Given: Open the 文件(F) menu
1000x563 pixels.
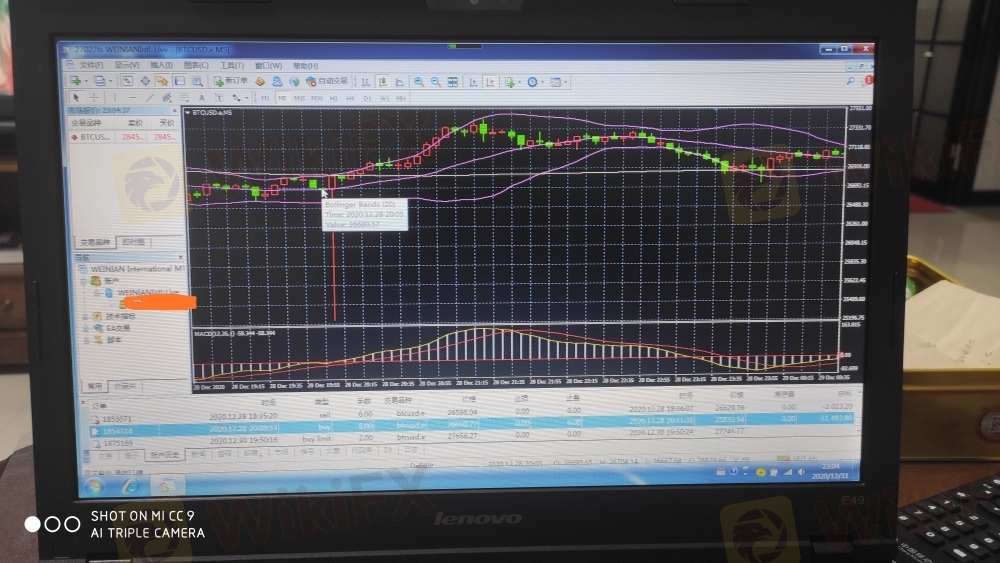Looking at the screenshot, I should [91, 64].
